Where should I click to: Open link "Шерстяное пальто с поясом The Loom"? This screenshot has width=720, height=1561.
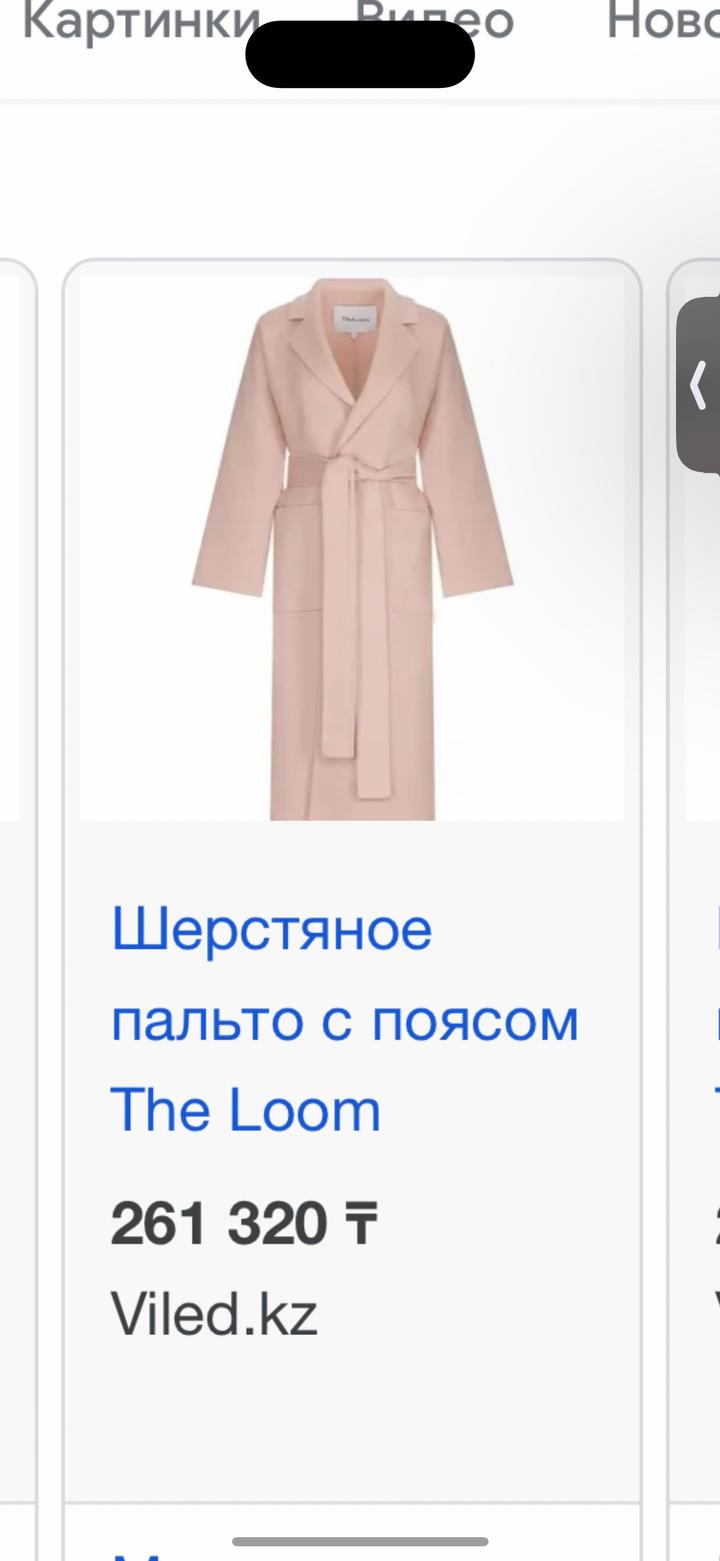344,1019
